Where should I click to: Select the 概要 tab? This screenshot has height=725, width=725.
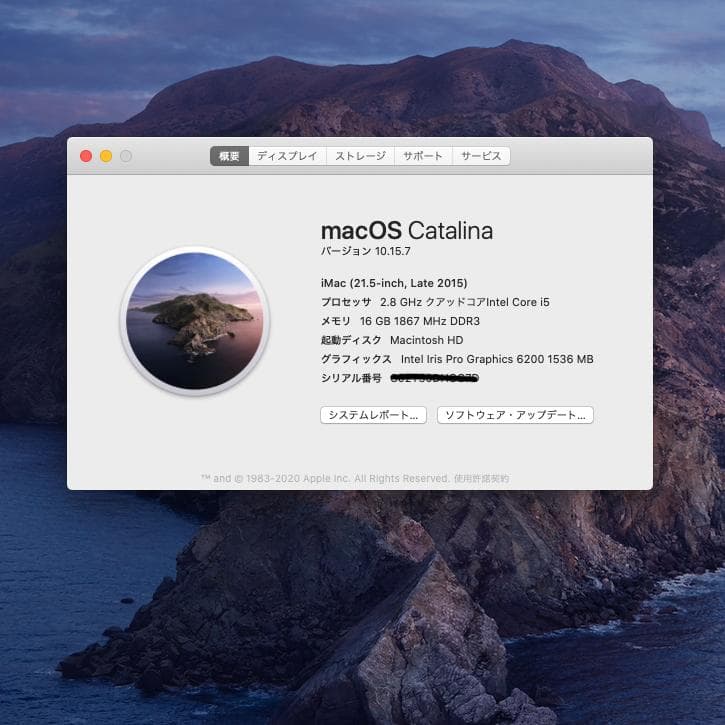[x=229, y=156]
